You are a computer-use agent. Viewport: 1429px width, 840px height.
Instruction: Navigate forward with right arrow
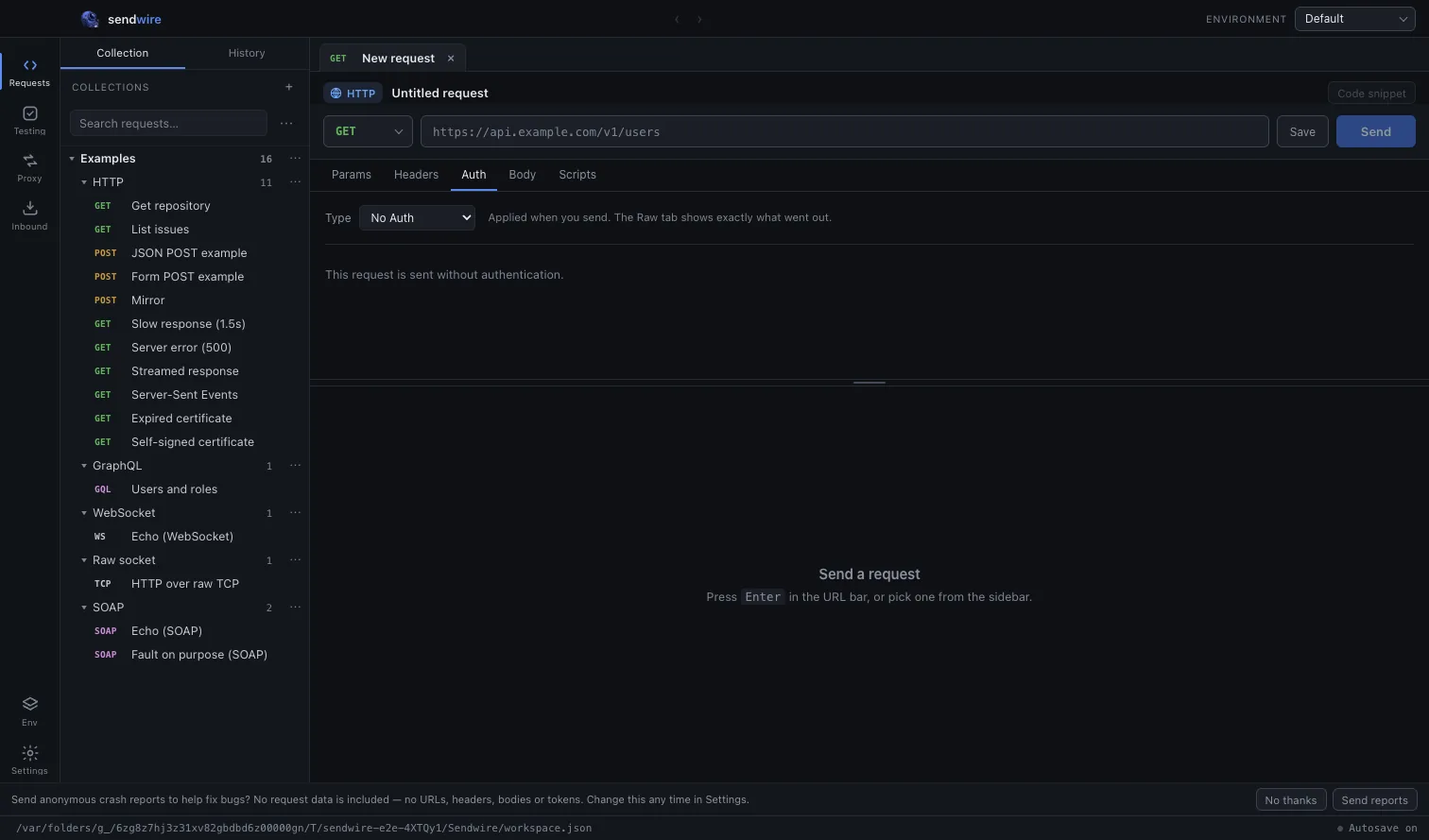(699, 19)
